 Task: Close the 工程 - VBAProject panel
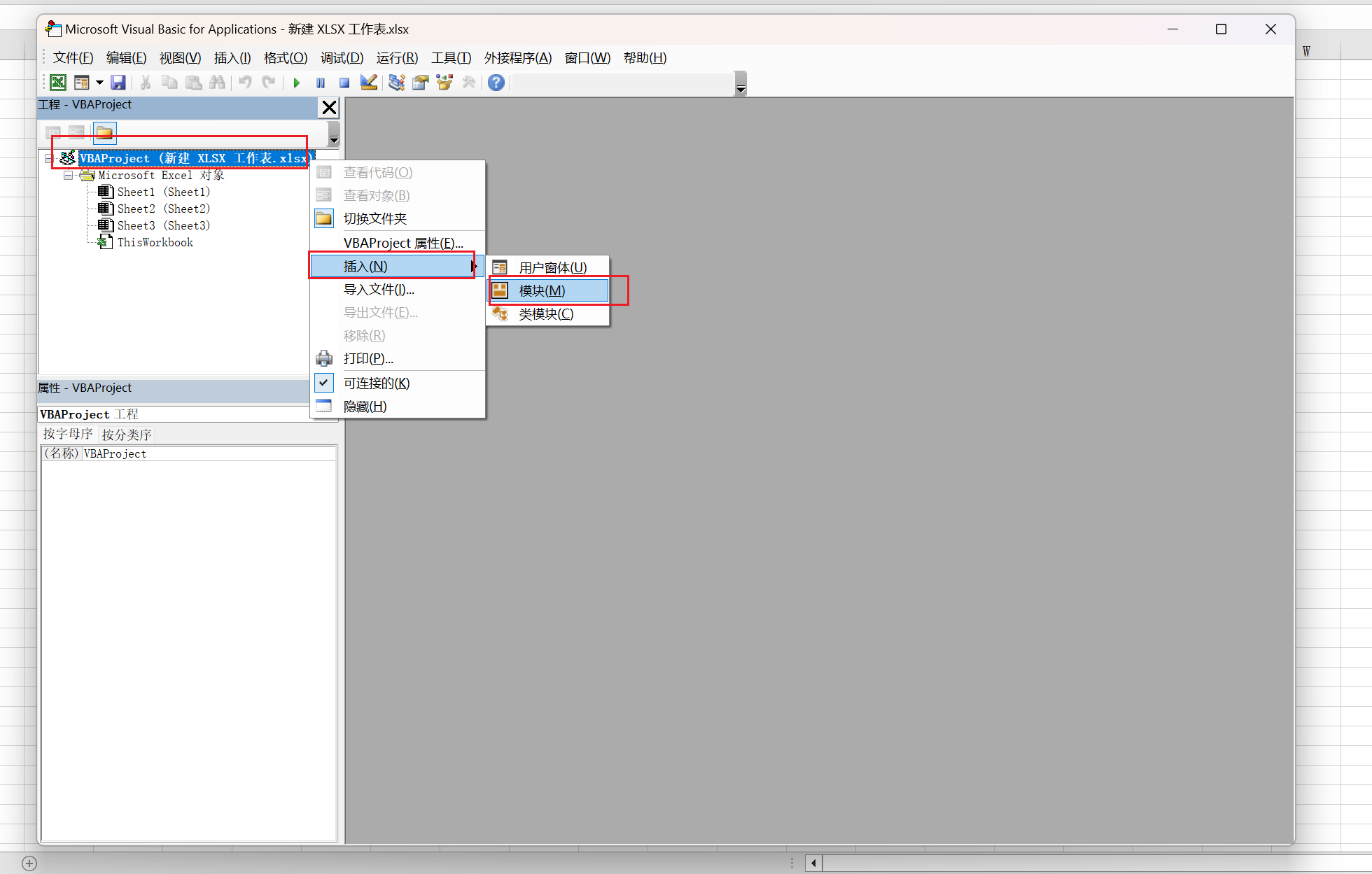[x=329, y=108]
